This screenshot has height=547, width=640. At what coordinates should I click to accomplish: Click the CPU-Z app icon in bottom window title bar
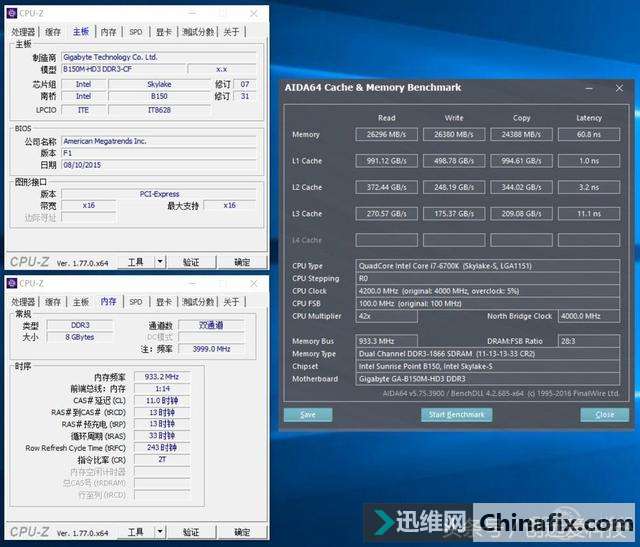[12, 283]
